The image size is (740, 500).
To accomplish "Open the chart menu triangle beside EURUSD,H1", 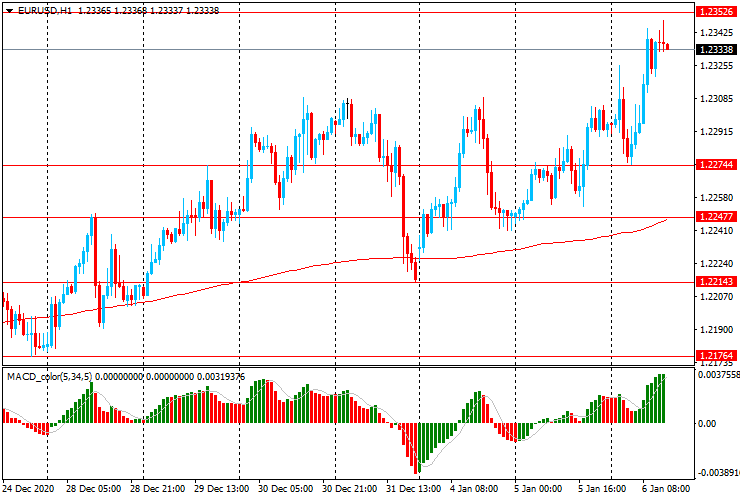I will [9, 11].
